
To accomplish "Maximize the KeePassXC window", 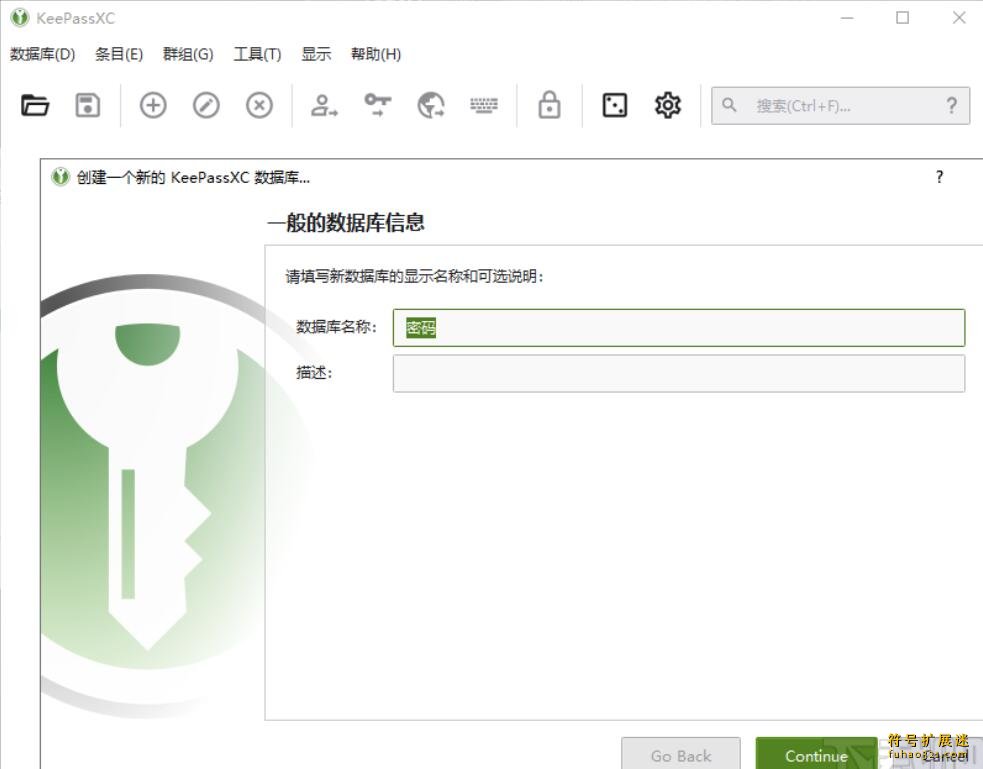I will [x=903, y=18].
